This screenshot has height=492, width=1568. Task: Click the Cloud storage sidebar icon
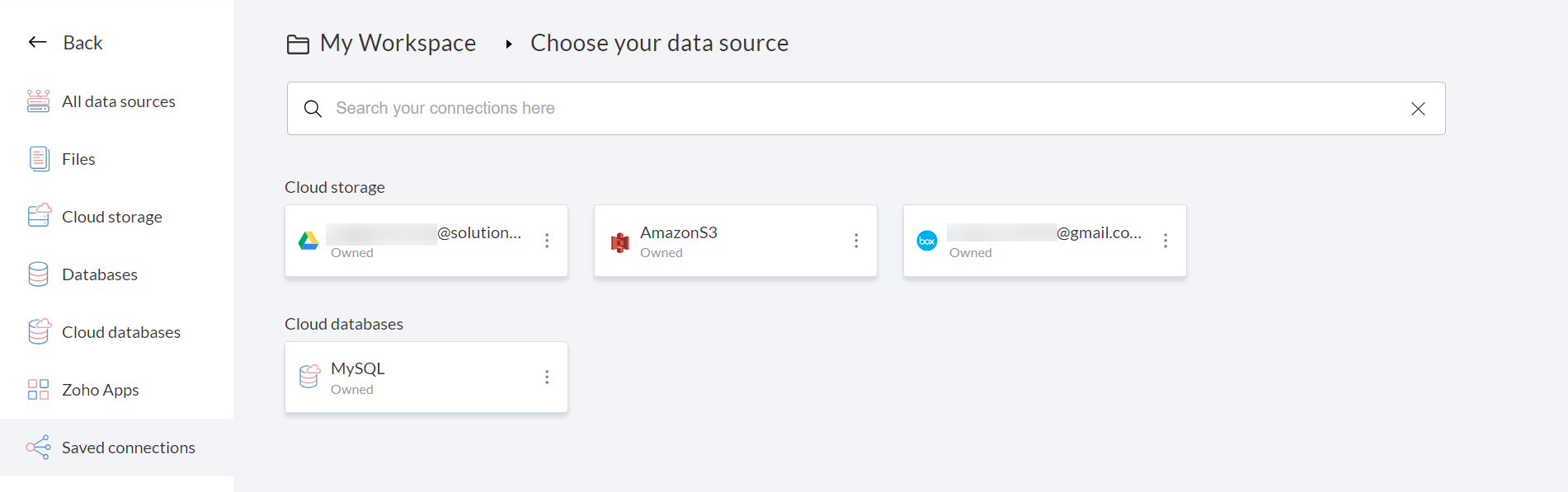click(39, 216)
